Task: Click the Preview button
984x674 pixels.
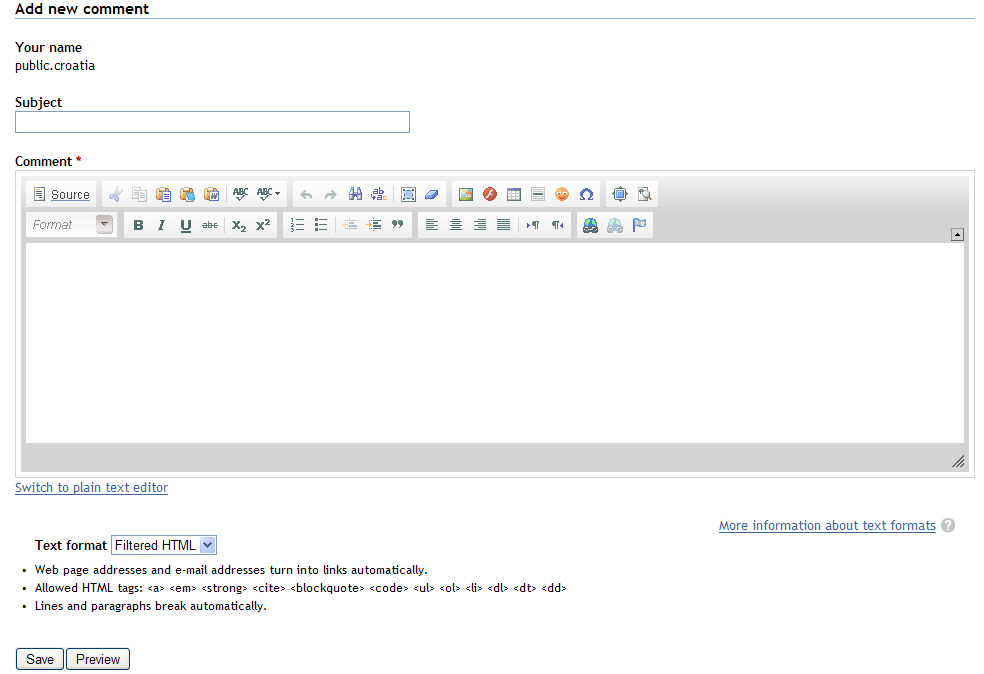Action: 98,659
